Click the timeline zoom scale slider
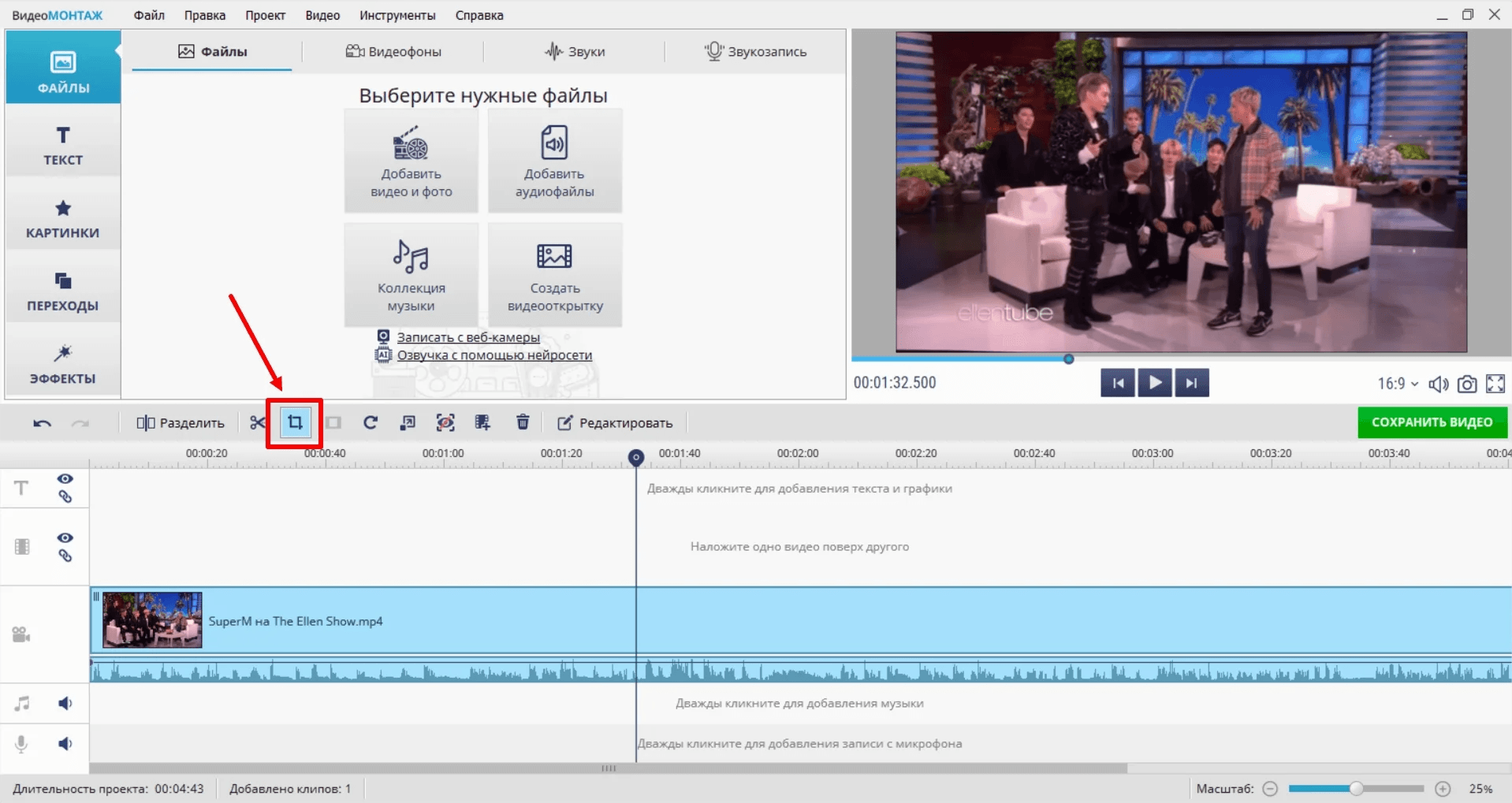 [x=1356, y=789]
